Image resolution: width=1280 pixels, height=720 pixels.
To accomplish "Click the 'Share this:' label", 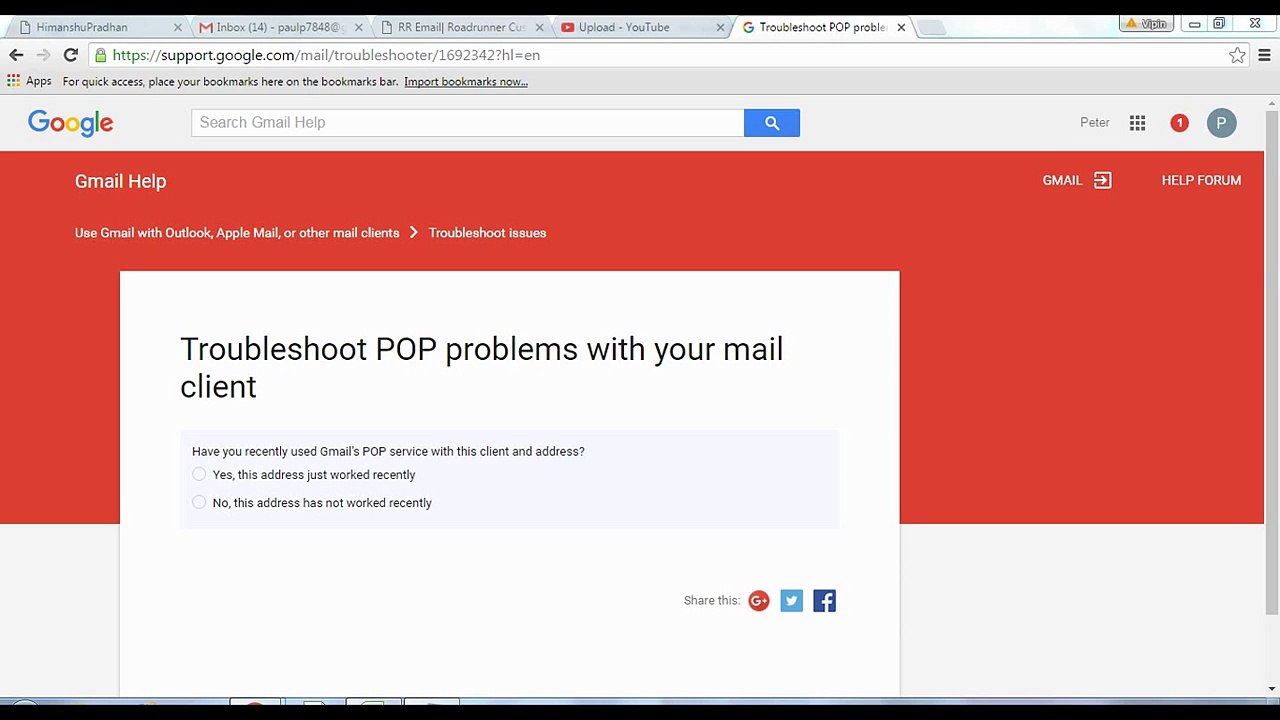I will pyautogui.click(x=712, y=601).
